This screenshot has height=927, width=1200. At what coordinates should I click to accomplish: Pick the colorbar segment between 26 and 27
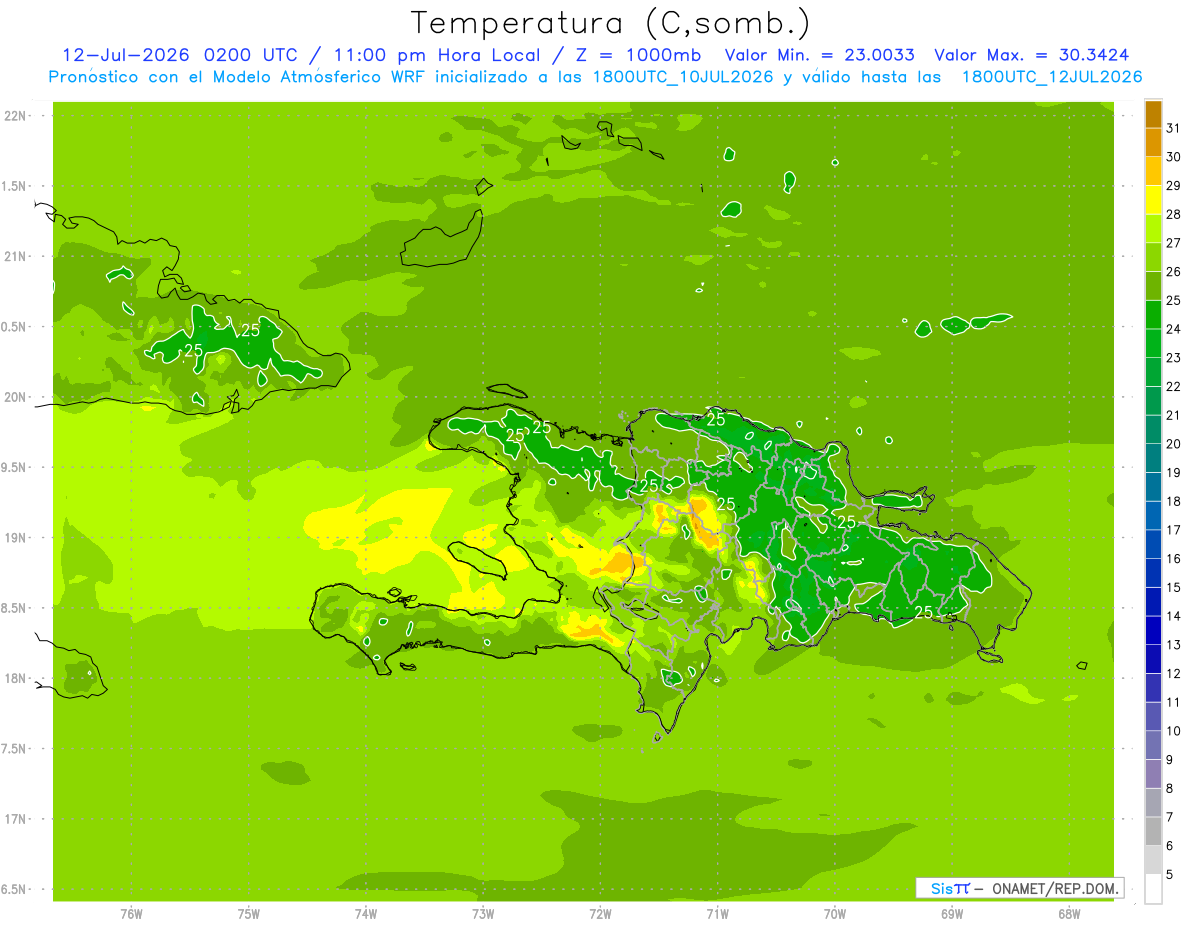pos(1153,257)
